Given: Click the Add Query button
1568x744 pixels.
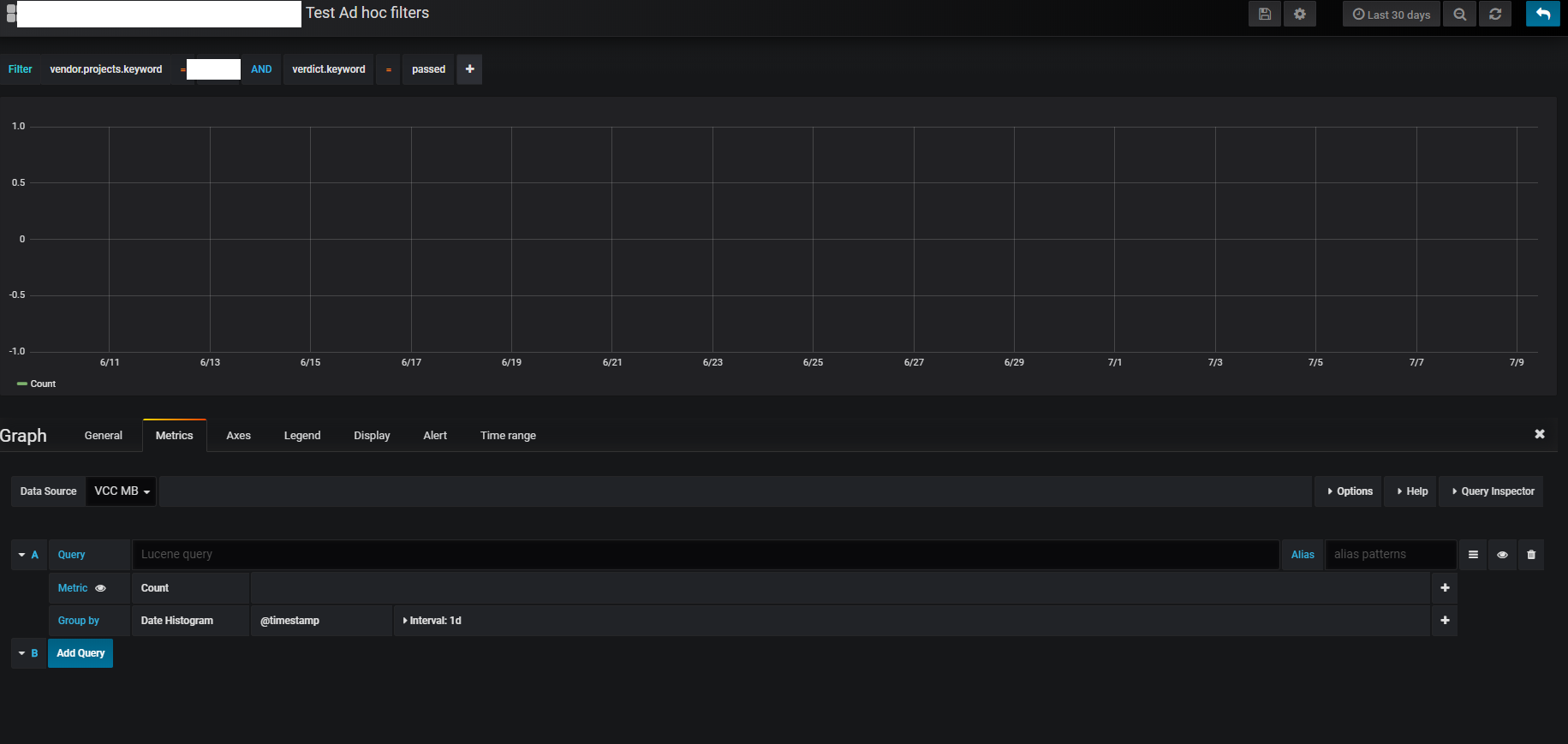Looking at the screenshot, I should (80, 653).
